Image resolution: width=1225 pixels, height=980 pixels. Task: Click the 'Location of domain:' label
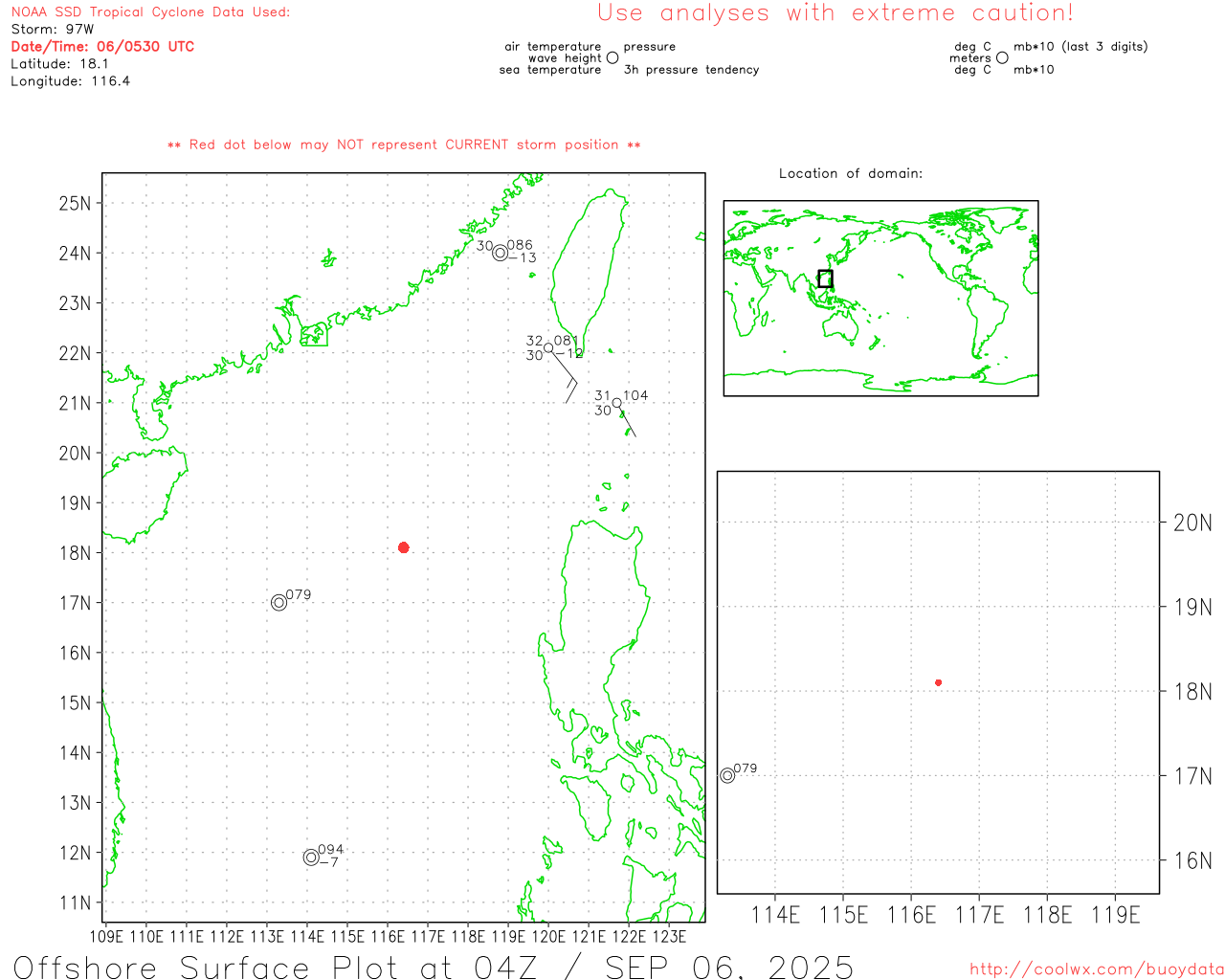pos(851,173)
